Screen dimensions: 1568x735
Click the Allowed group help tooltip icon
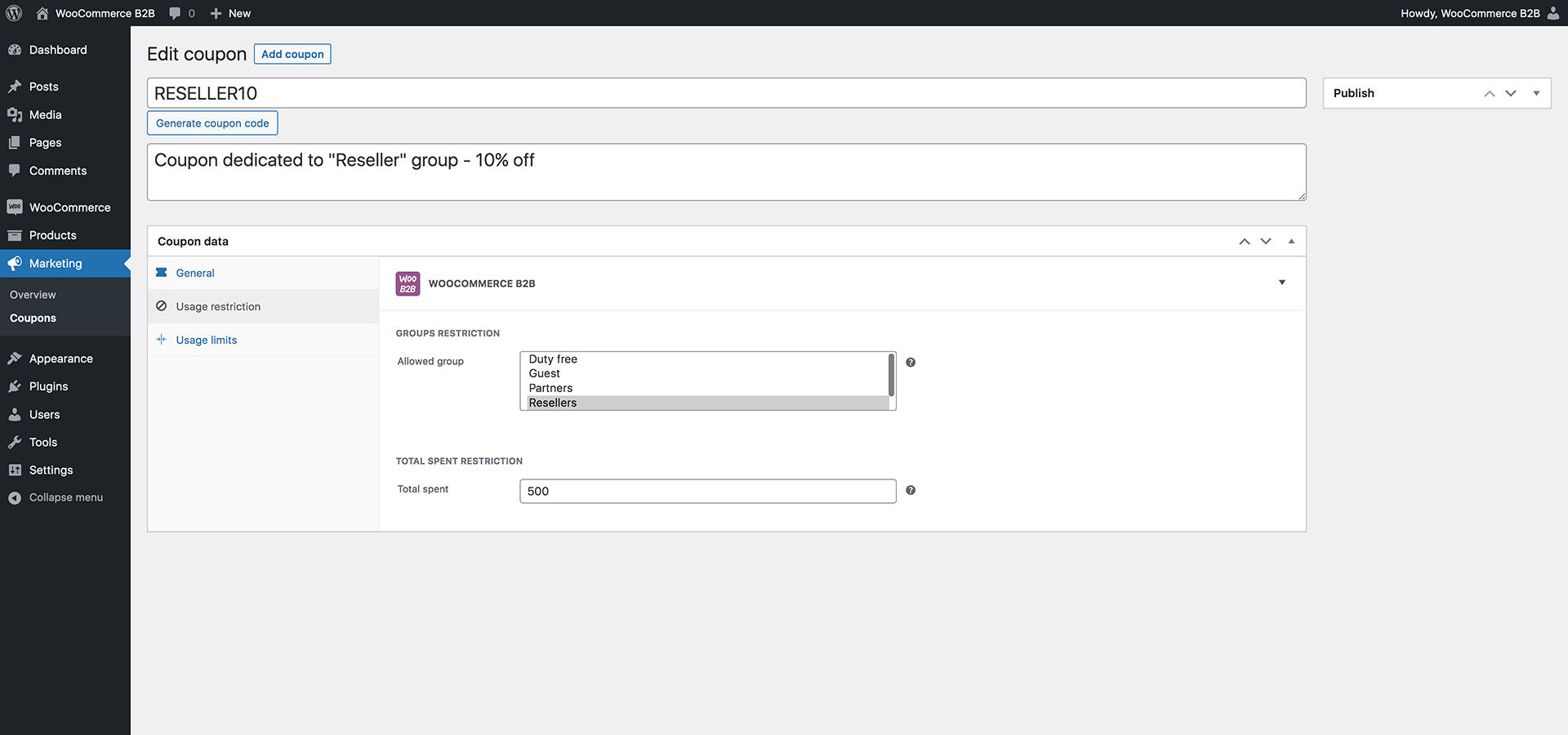pos(911,363)
